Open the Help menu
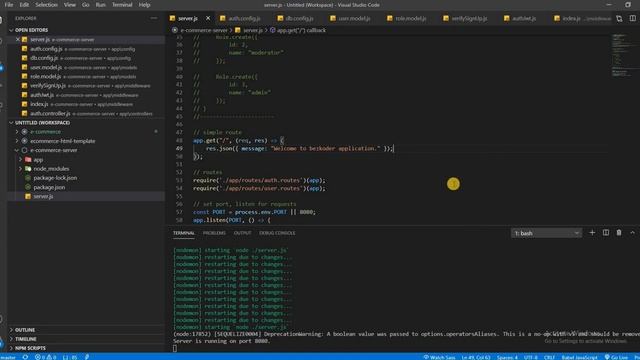 (144, 5)
